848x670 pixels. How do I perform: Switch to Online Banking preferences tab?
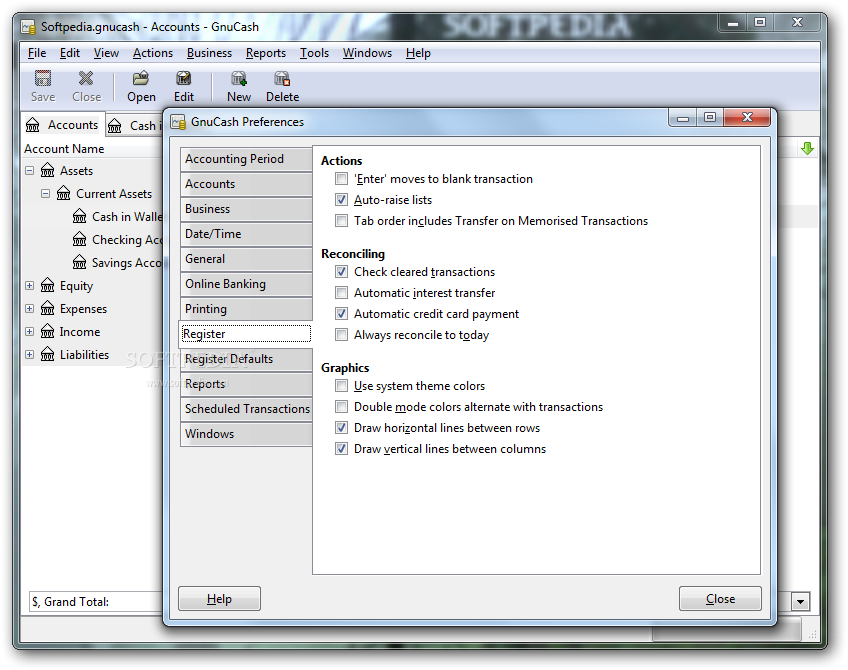246,284
